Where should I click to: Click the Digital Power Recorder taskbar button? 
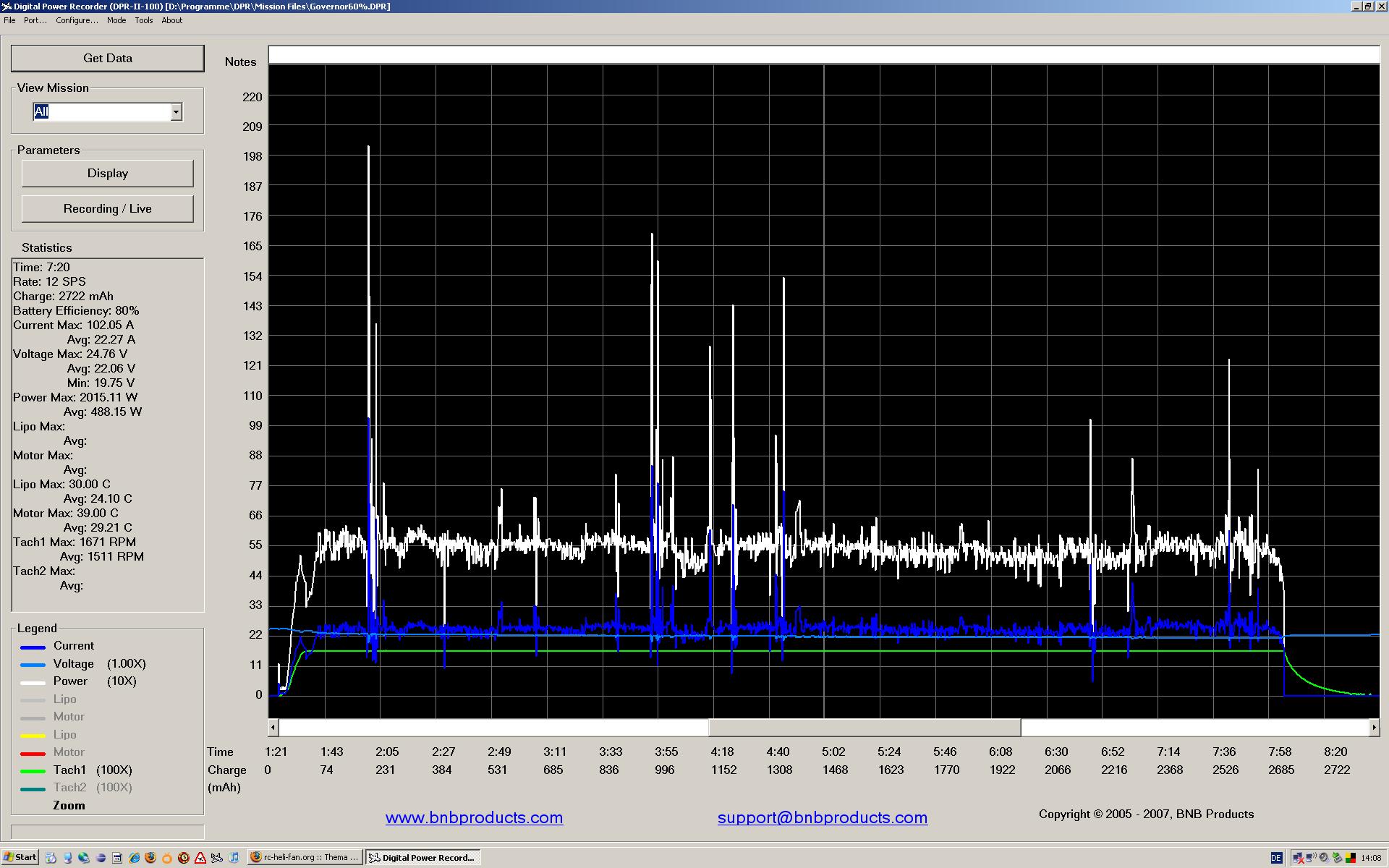click(x=423, y=857)
